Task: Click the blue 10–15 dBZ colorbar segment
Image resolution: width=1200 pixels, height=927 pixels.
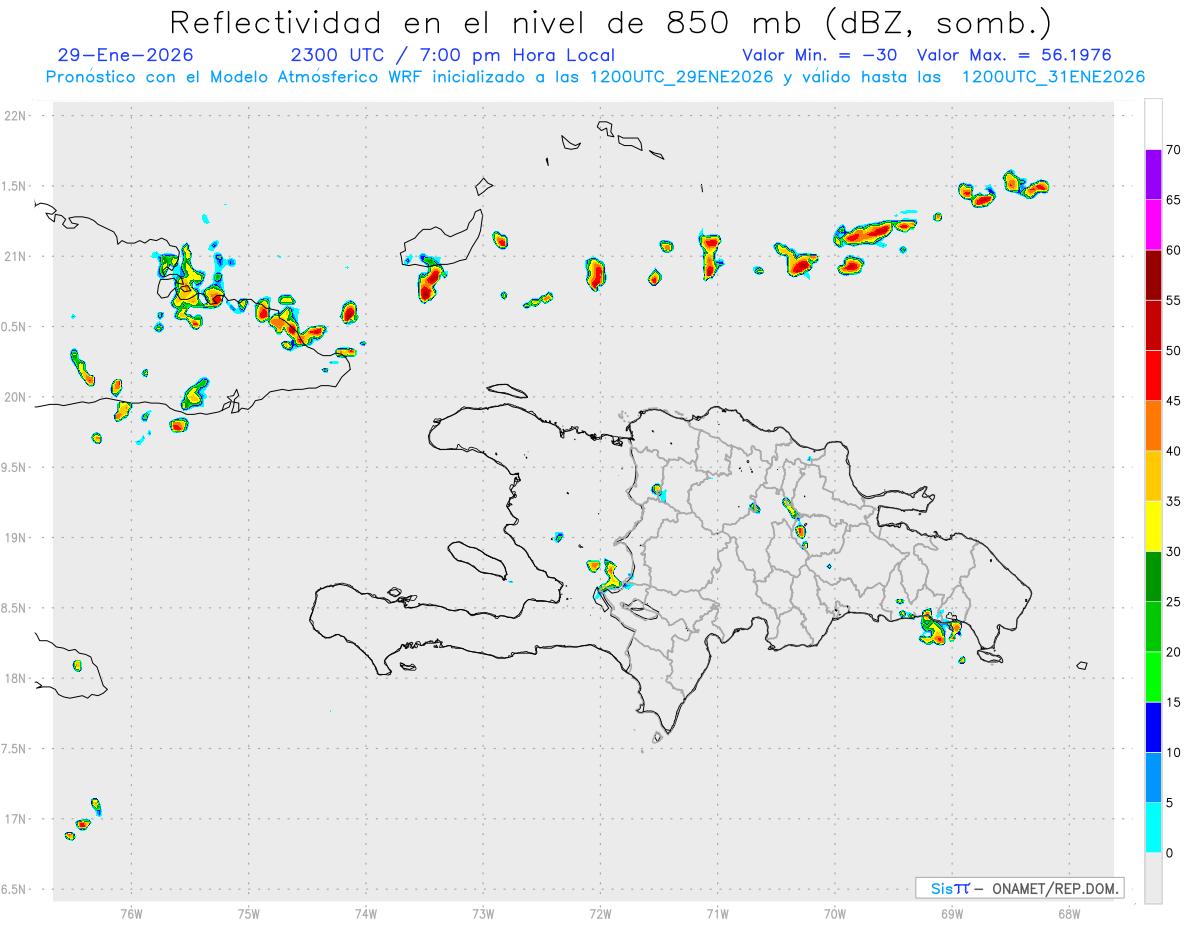Action: (1153, 728)
